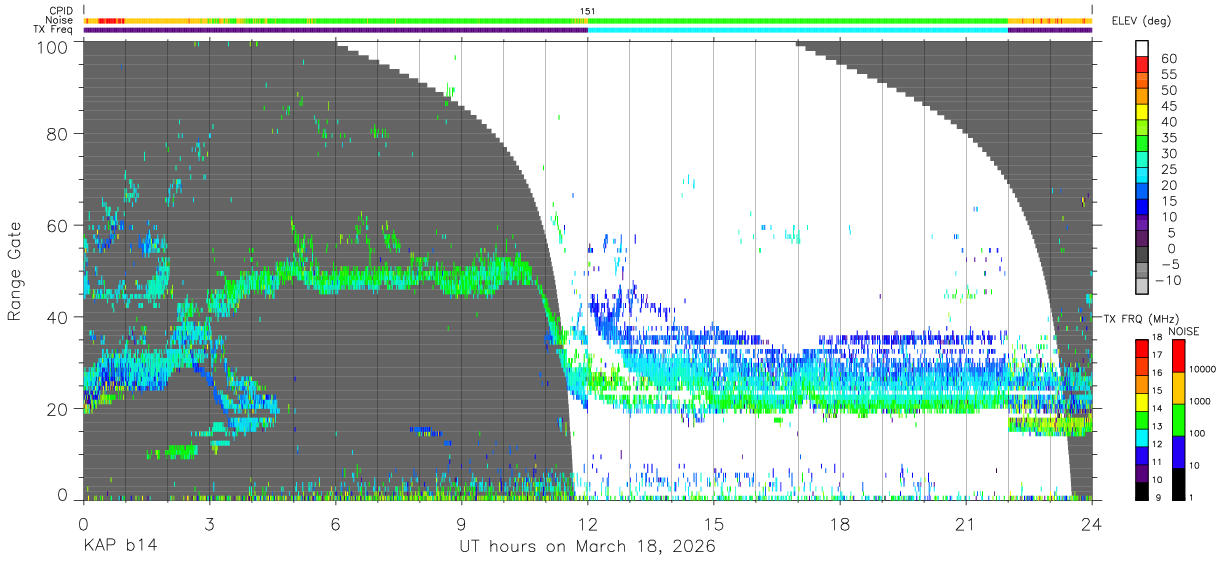Image resolution: width=1228 pixels, height=567 pixels.
Task: Click the white top swatch of elevation colorbar
Action: tap(1142, 49)
